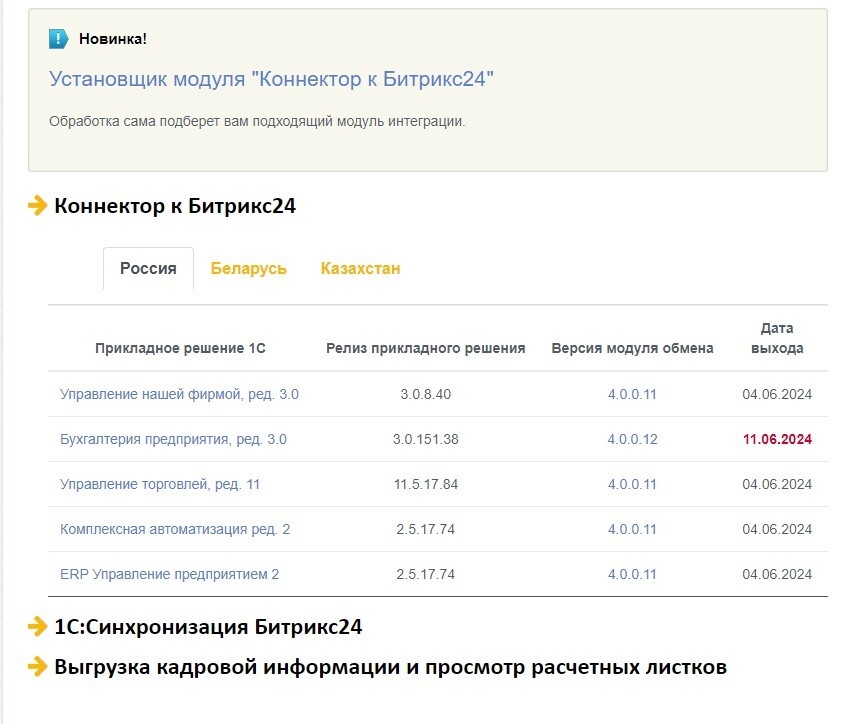The height and width of the screenshot is (724, 852).
Task: Click module version 4.0.0.11 for Управление торговлей
Action: point(632,484)
